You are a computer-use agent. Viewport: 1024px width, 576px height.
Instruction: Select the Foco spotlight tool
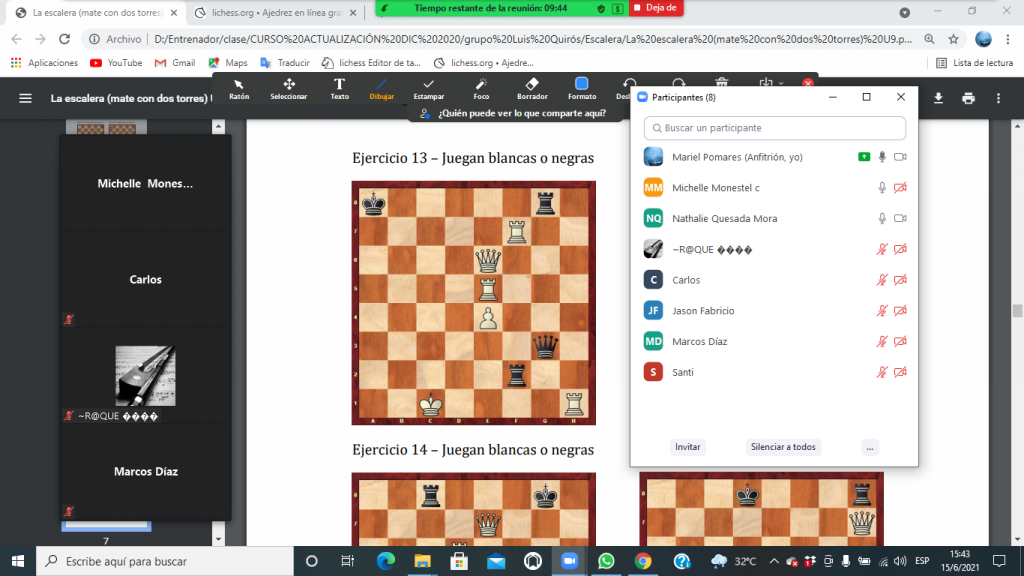481,89
